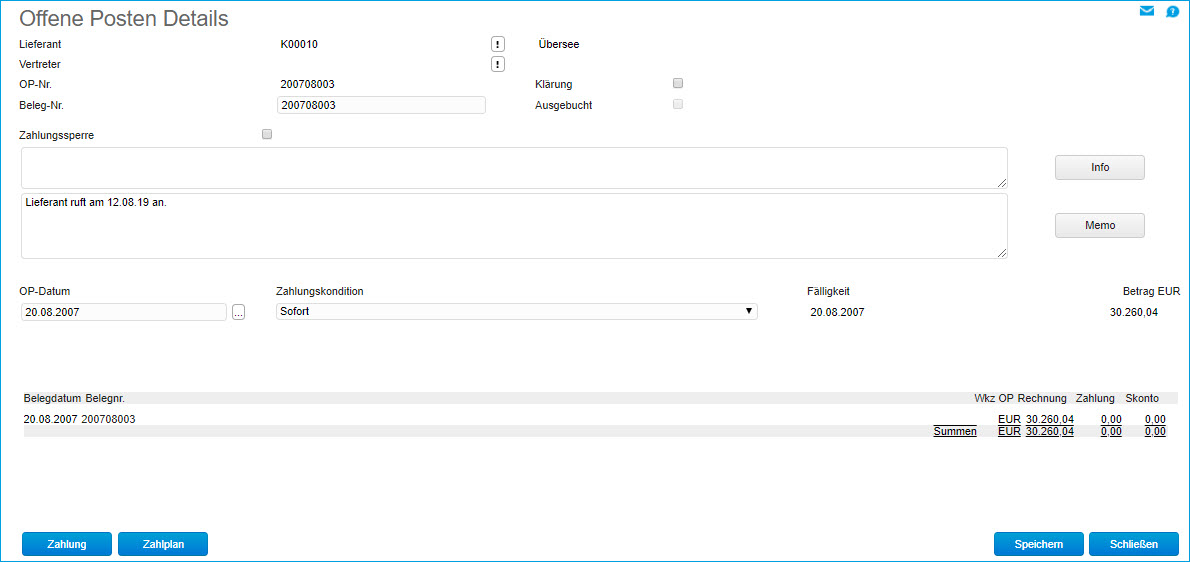1190x562 pixels.
Task: Click into the Beleg-Nr. input field
Action: pos(380,105)
